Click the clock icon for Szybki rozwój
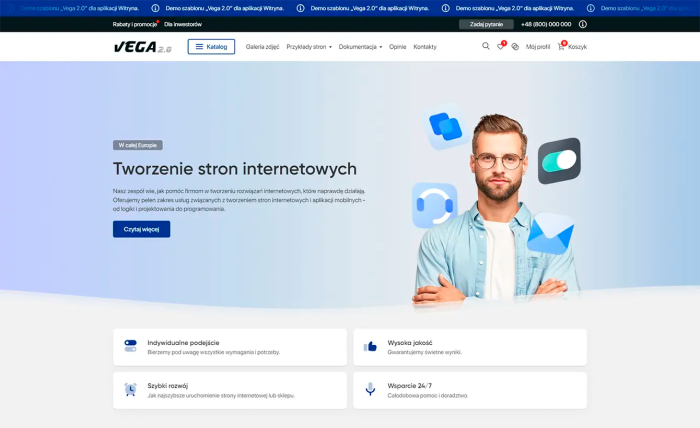Image resolution: width=700 pixels, height=428 pixels. click(x=130, y=389)
